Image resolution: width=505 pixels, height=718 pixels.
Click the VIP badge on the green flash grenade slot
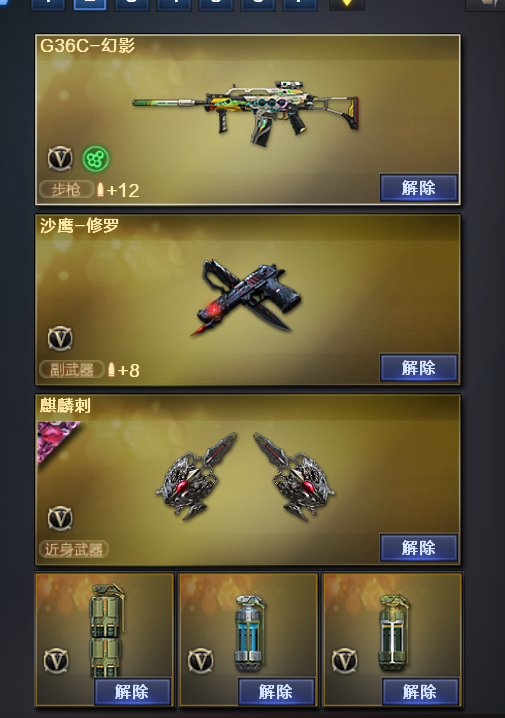click(x=344, y=661)
